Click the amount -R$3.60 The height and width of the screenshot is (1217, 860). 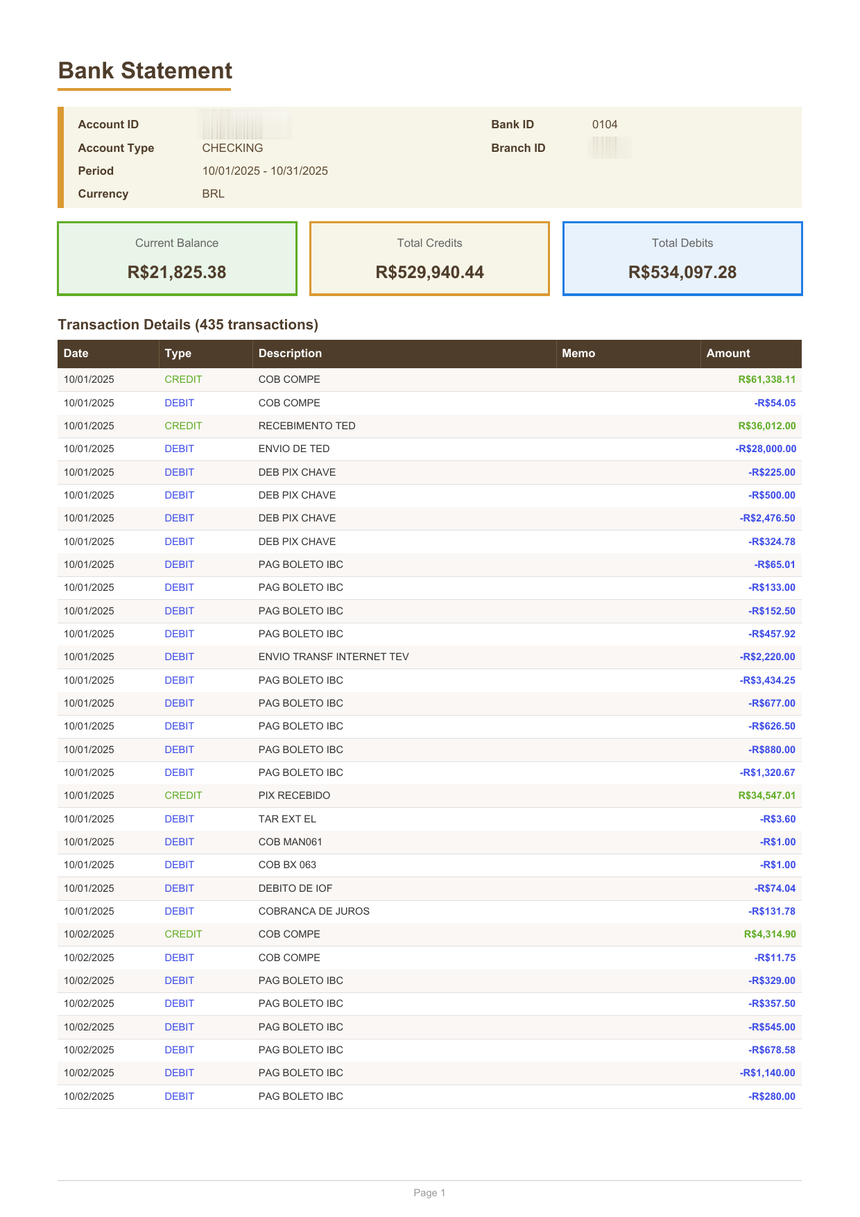point(778,819)
